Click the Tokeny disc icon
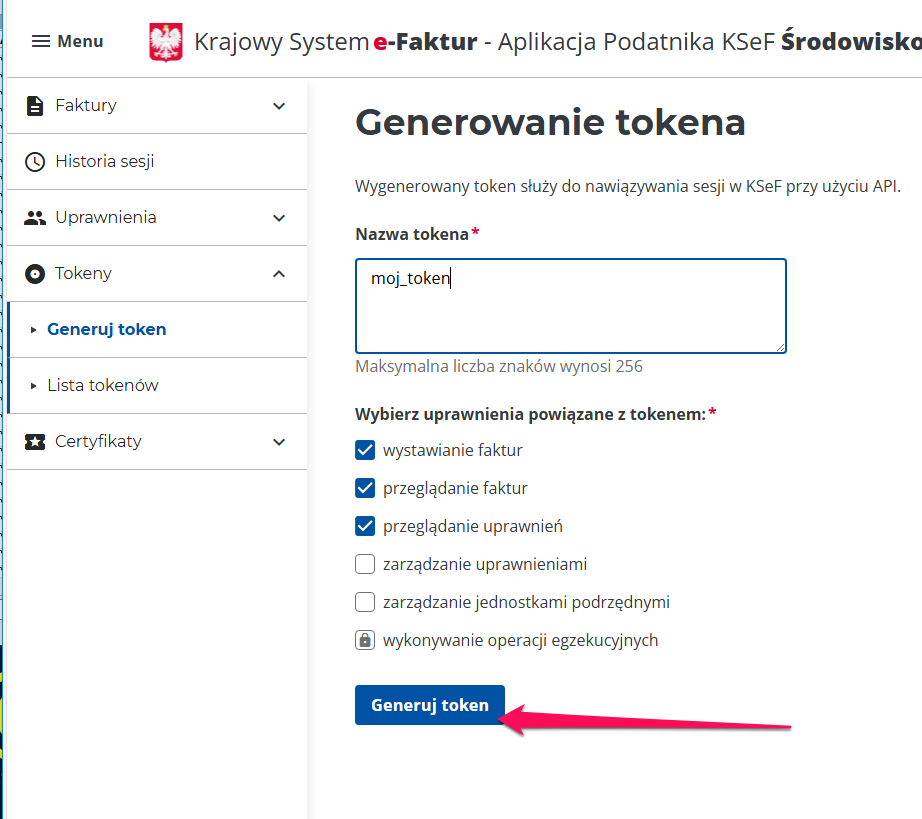This screenshot has height=819, width=922. 35,274
